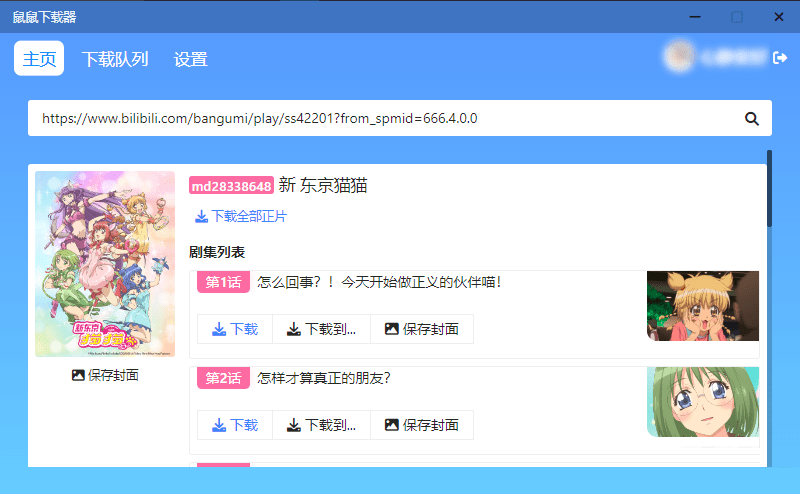The height and width of the screenshot is (494, 800).
Task: Click the 新 东京猫猫 series title
Action: [x=323, y=185]
